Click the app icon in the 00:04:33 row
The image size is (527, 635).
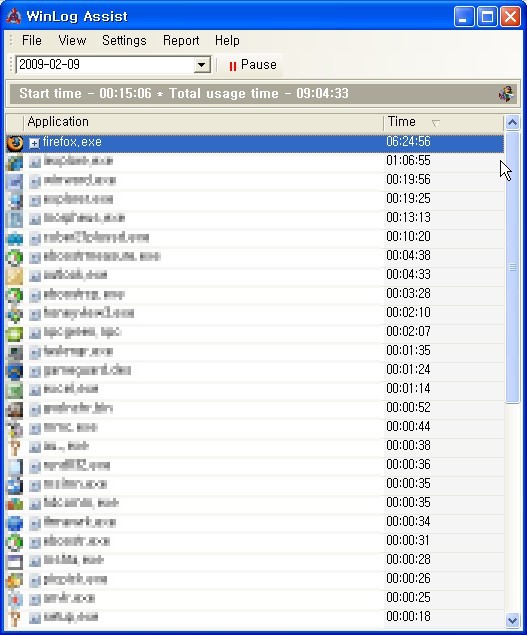tap(15, 276)
